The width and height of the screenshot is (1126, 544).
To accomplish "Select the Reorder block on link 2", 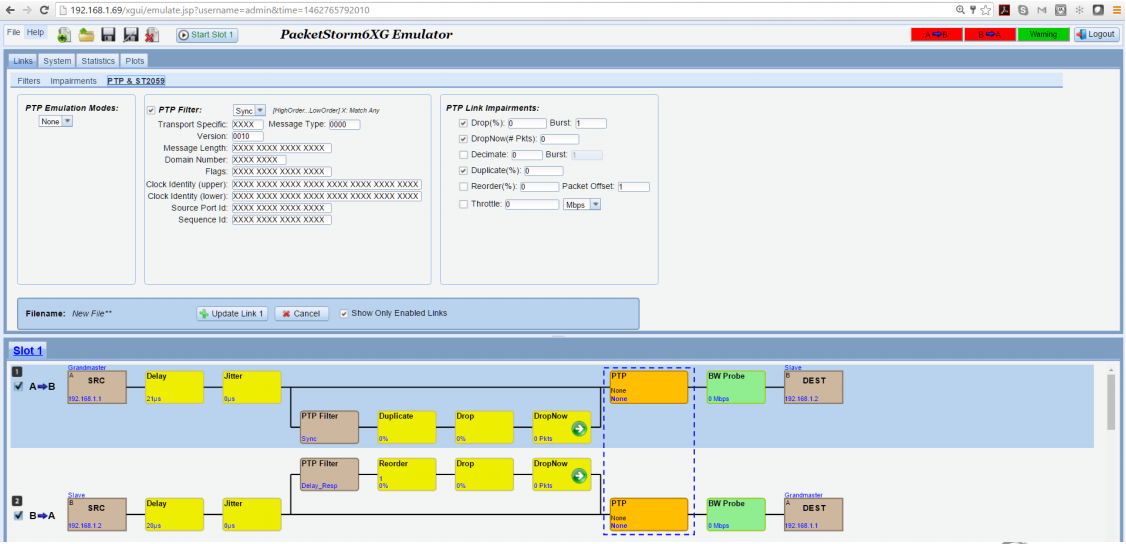I will pos(407,474).
